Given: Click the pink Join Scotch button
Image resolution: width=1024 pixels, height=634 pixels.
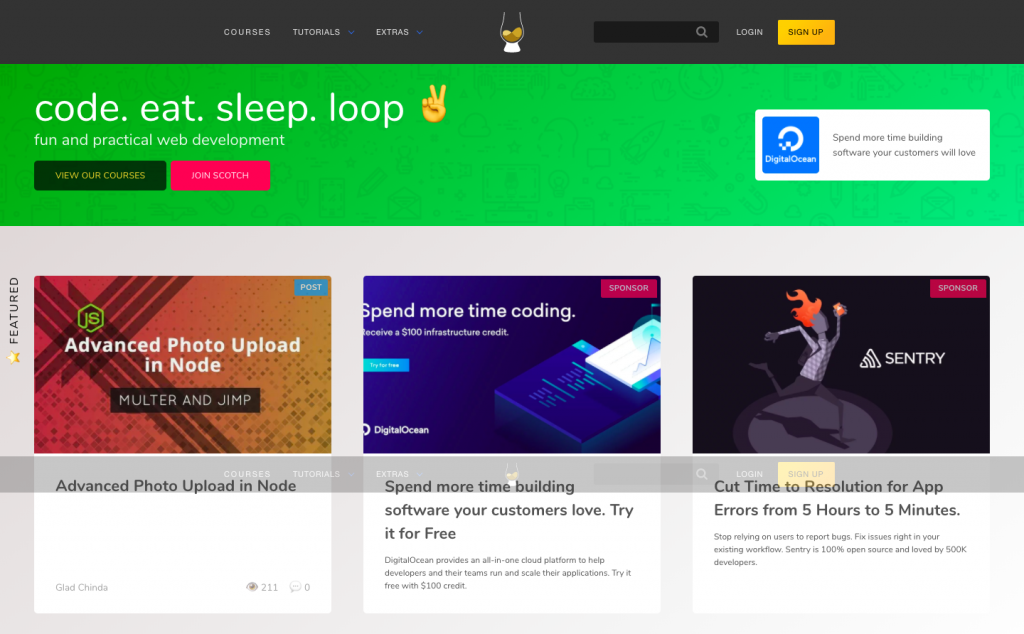Looking at the screenshot, I should [220, 176].
